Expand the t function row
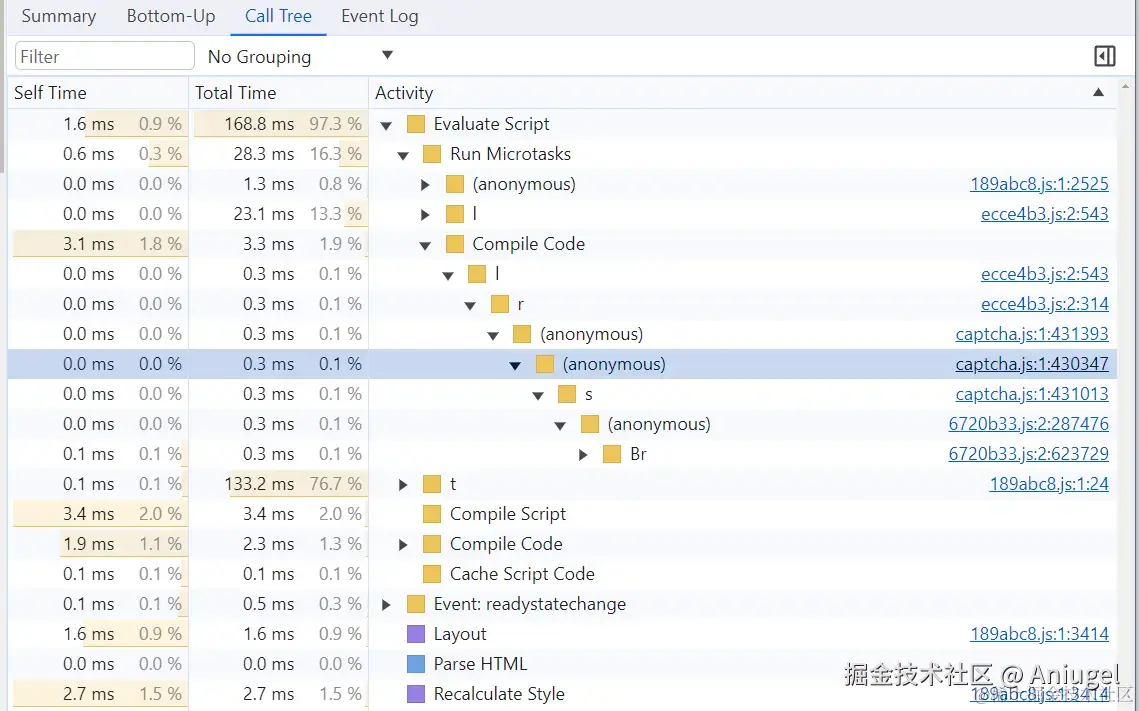The height and width of the screenshot is (711, 1140). 403,484
